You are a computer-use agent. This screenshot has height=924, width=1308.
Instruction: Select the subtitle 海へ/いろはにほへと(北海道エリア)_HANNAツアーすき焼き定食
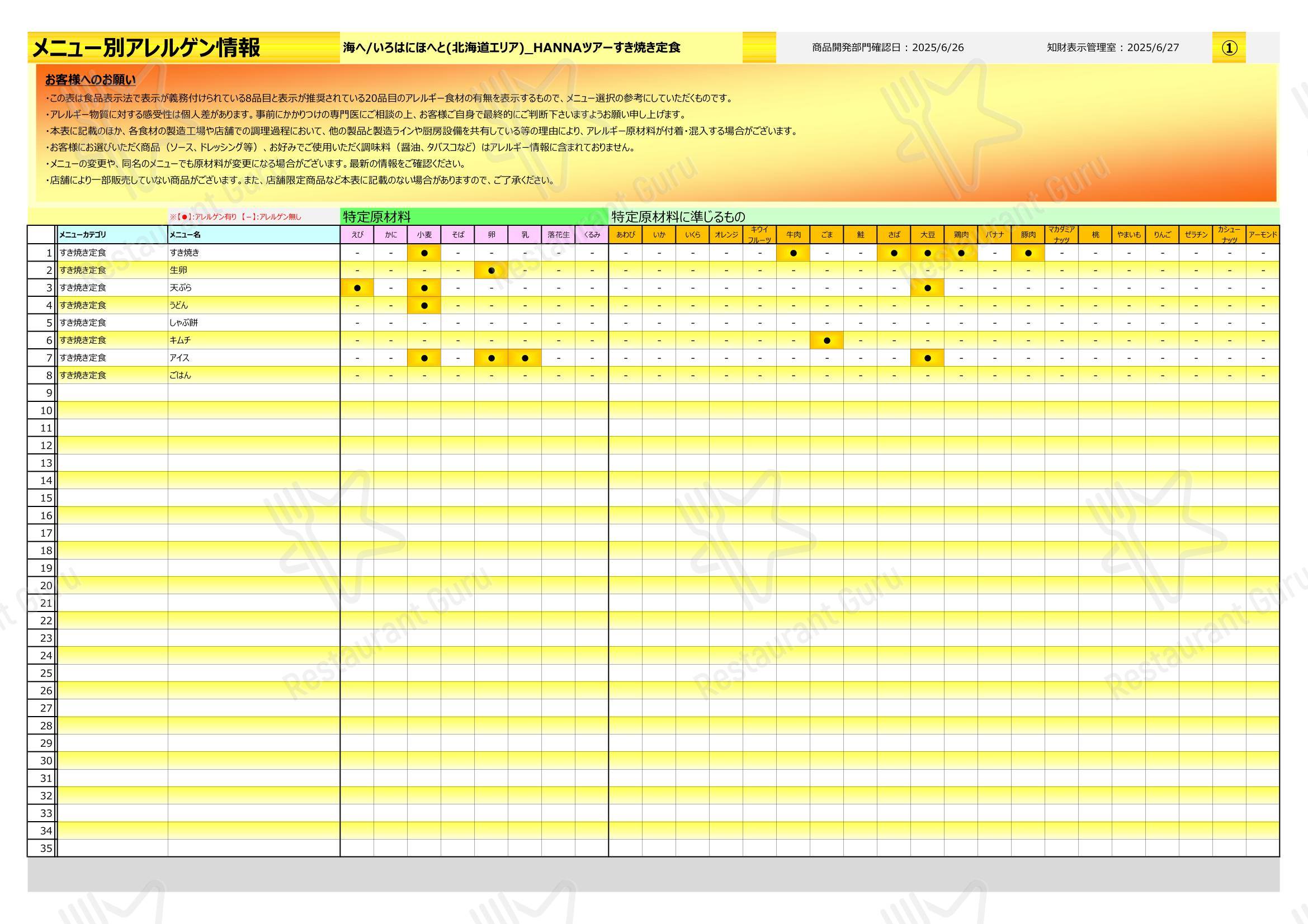coord(512,48)
